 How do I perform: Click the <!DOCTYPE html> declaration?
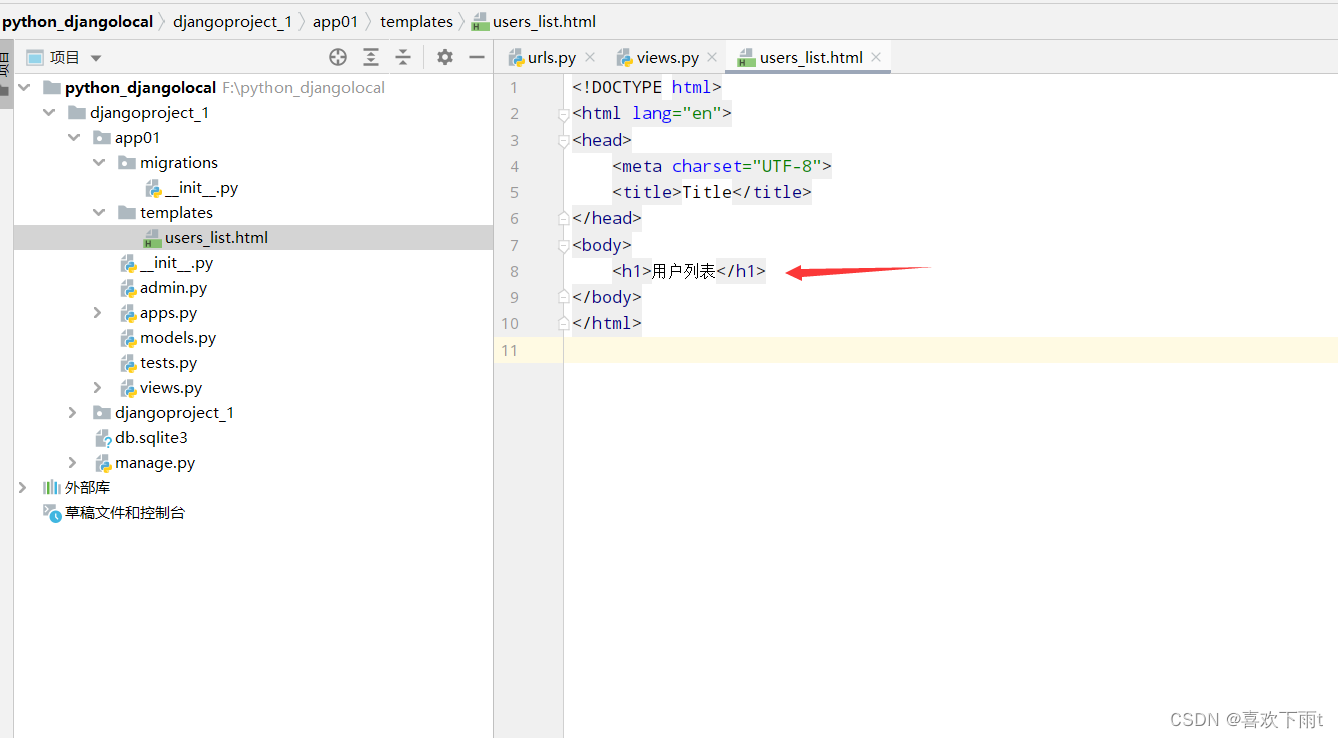point(647,87)
